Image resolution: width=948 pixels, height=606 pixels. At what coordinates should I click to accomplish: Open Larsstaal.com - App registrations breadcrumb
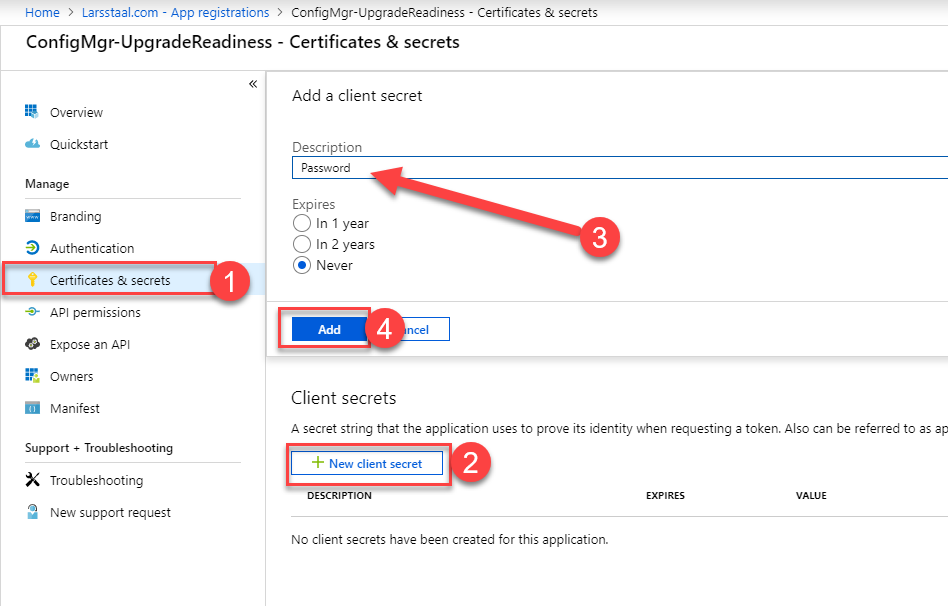(x=174, y=13)
